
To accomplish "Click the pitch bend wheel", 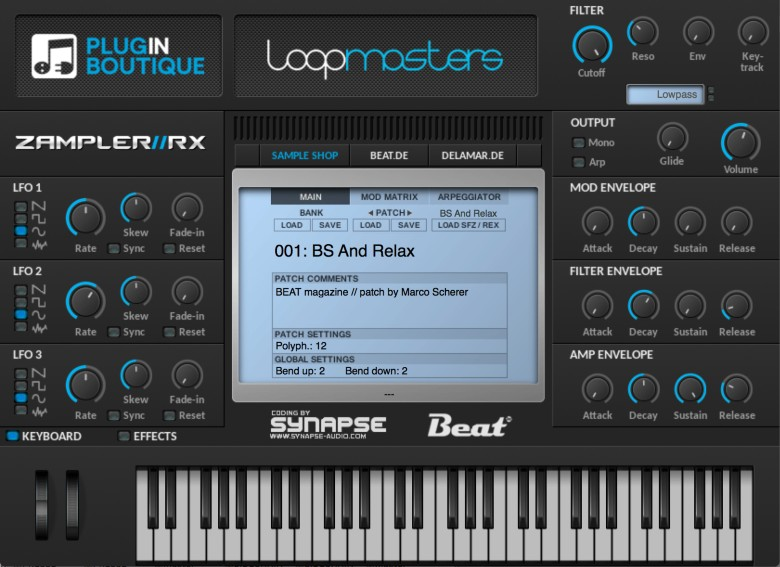I will (x=42, y=504).
